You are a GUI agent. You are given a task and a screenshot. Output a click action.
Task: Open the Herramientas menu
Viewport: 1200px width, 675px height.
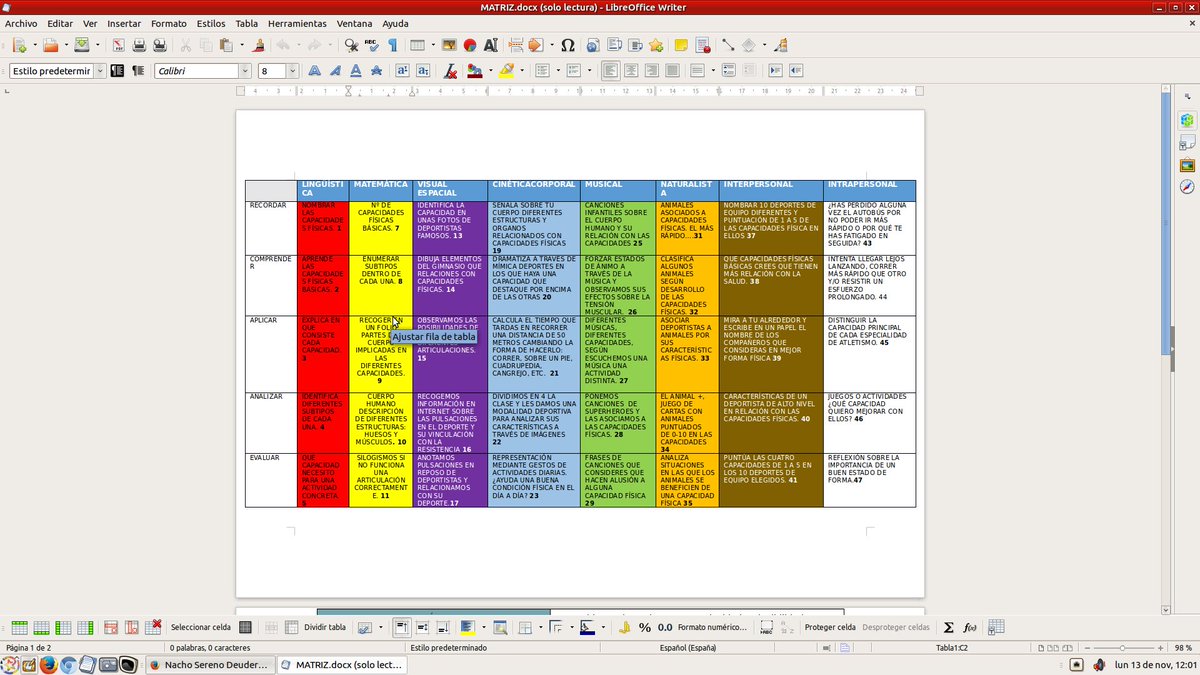pyautogui.click(x=297, y=23)
